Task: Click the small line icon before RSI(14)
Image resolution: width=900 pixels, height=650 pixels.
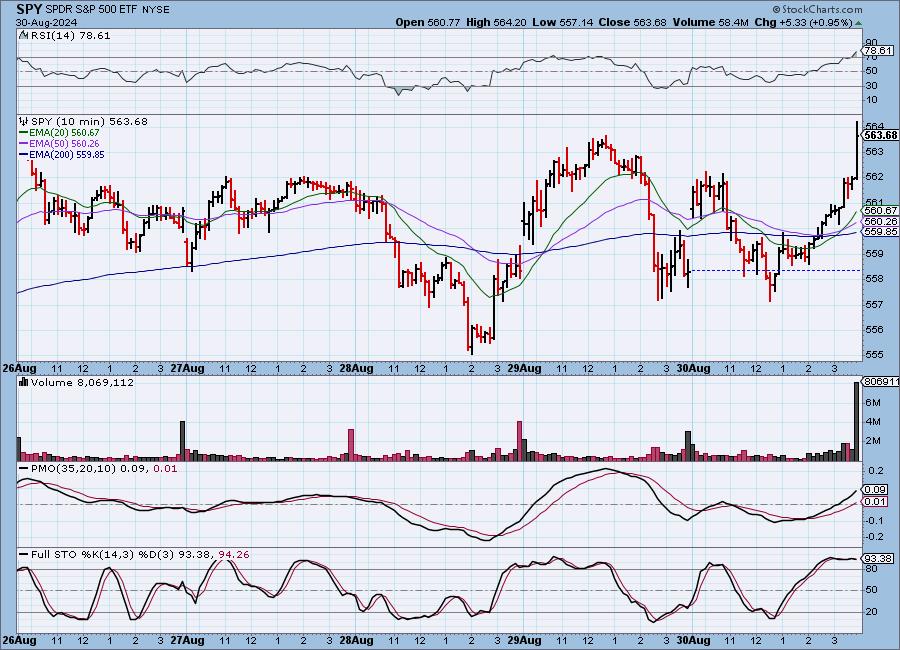Action: (24, 35)
